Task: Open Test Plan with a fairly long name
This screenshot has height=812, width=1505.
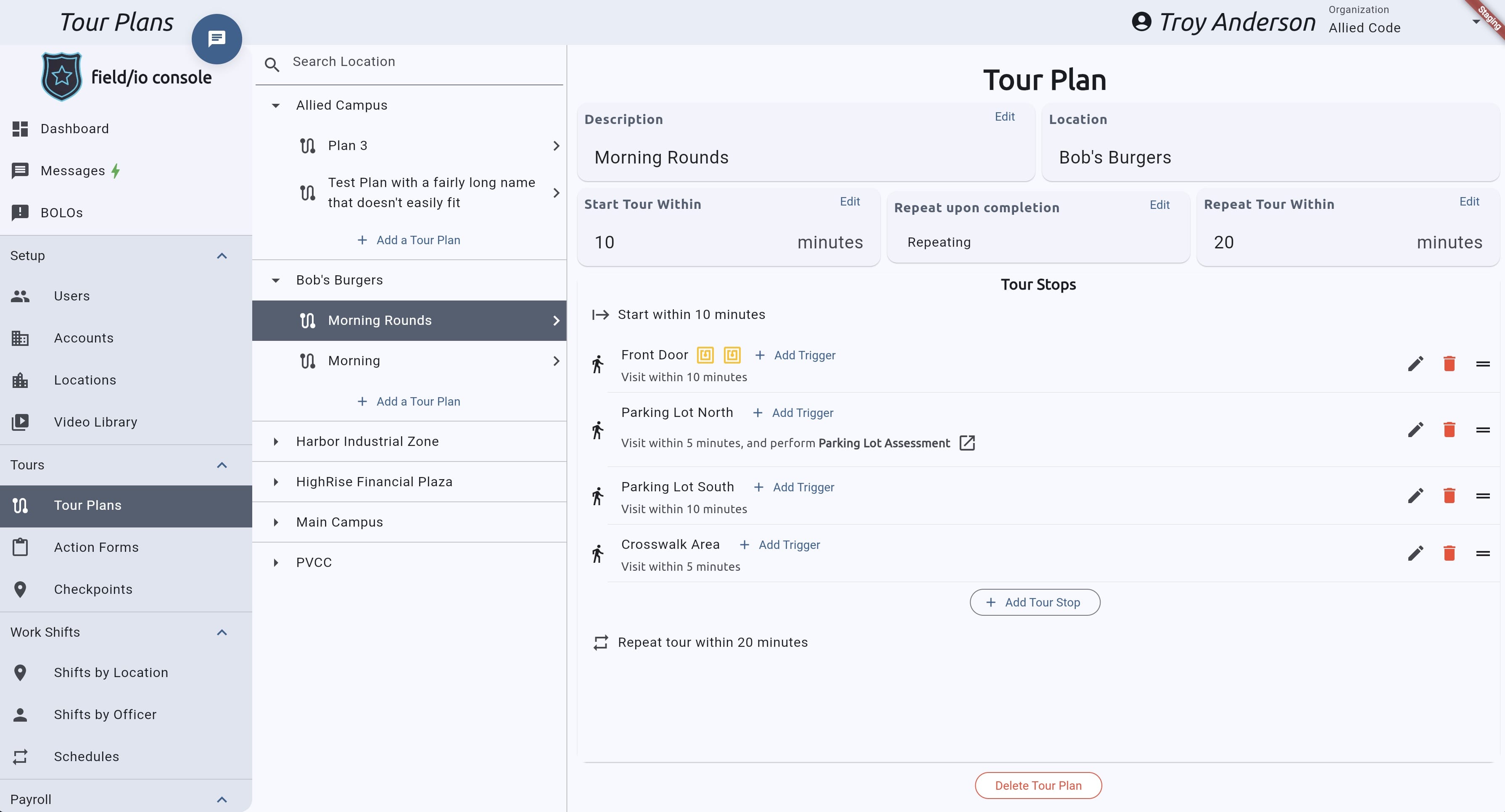Action: pyautogui.click(x=409, y=193)
